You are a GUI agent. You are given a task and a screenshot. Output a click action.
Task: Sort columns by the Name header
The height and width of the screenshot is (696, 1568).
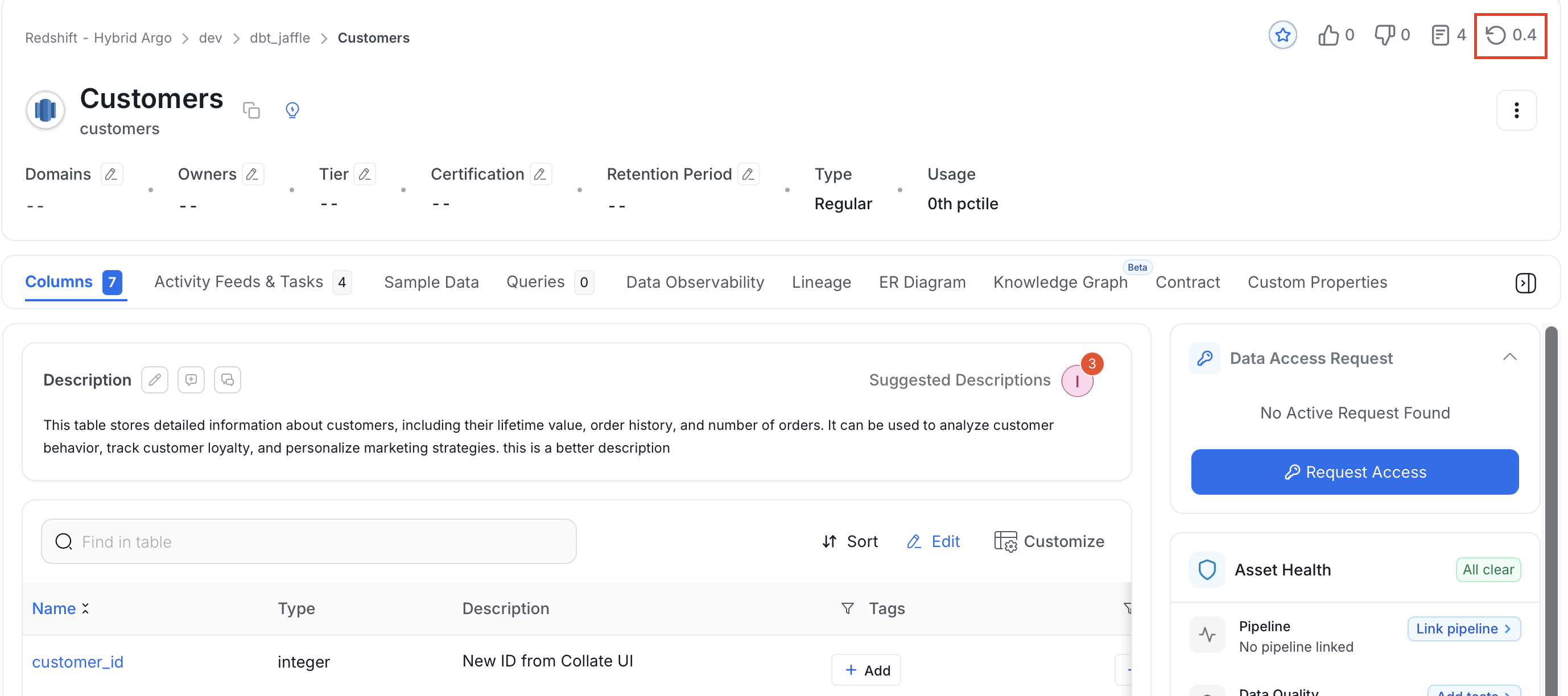[x=60, y=608]
